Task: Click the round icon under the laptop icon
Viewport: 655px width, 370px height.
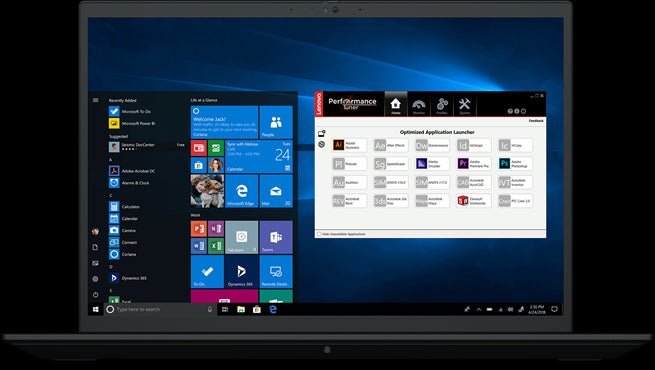Action: pos(321,144)
